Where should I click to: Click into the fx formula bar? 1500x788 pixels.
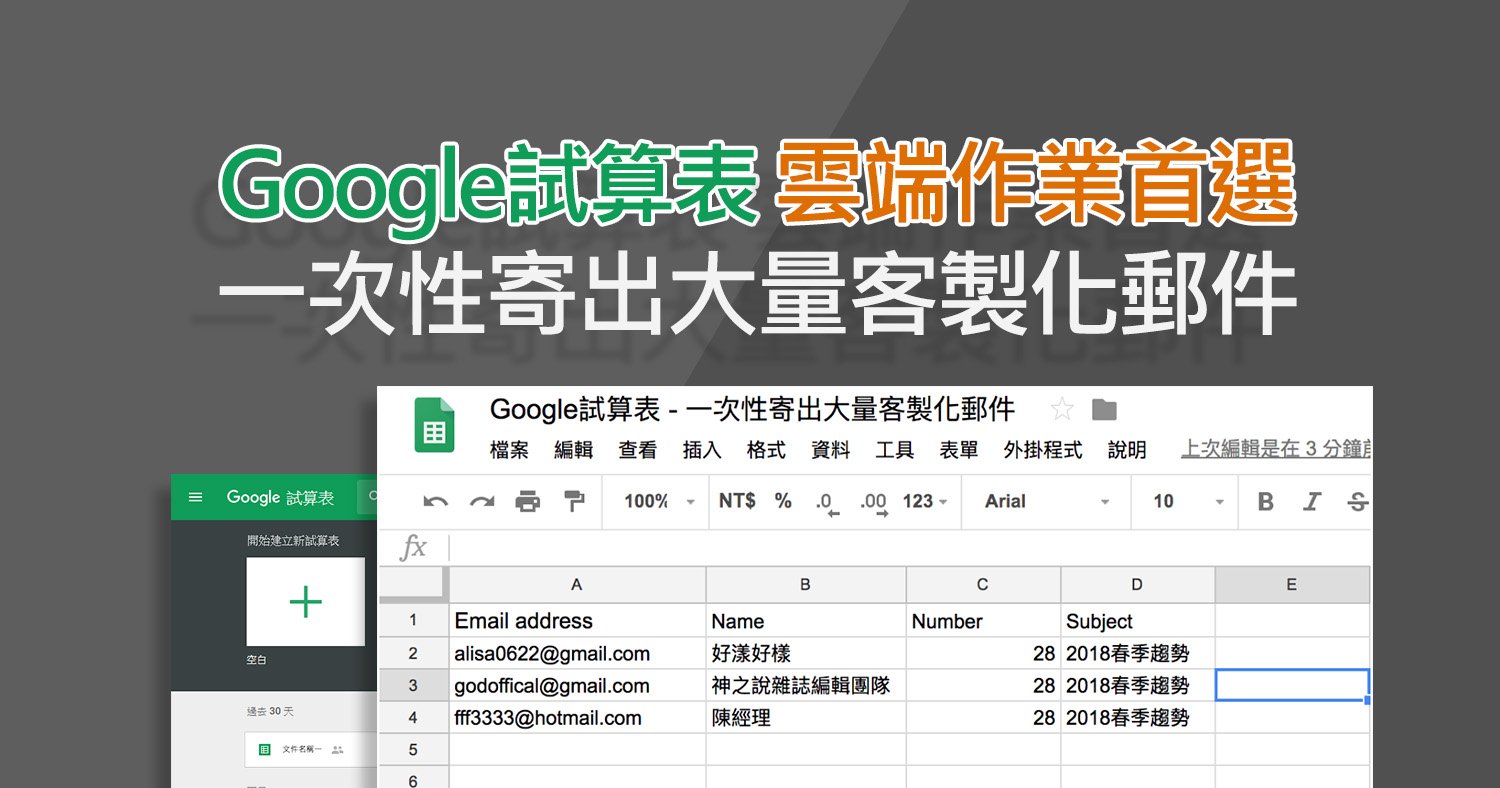coord(910,547)
